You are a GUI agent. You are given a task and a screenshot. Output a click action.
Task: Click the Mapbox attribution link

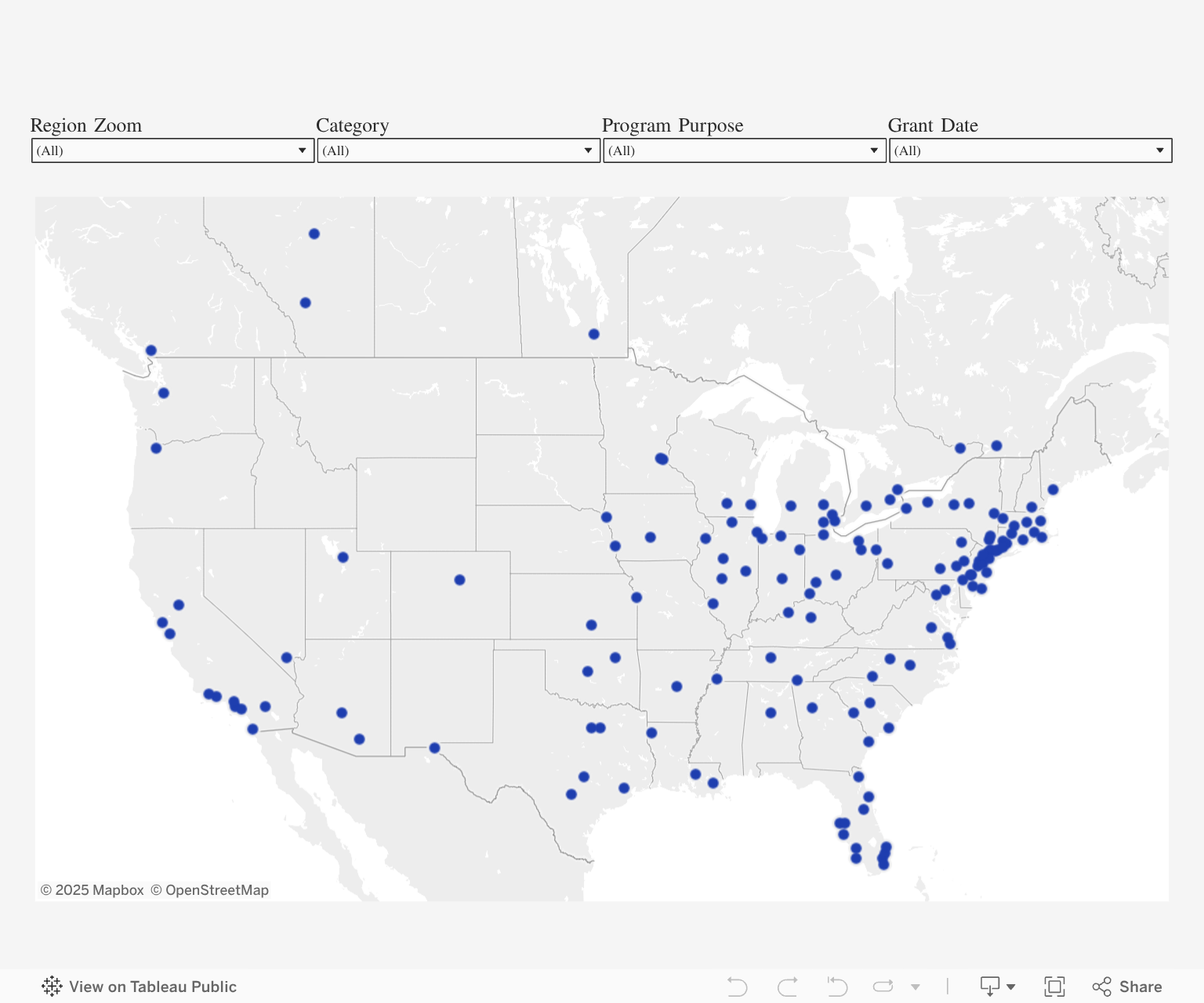tap(92, 890)
